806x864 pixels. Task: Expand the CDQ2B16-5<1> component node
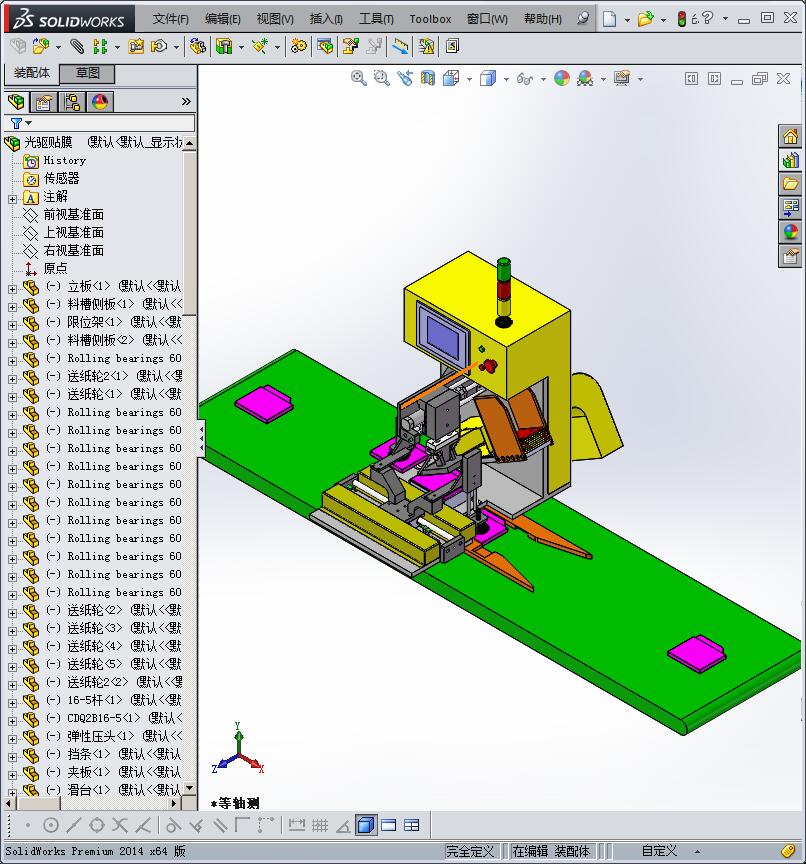(x=13, y=721)
